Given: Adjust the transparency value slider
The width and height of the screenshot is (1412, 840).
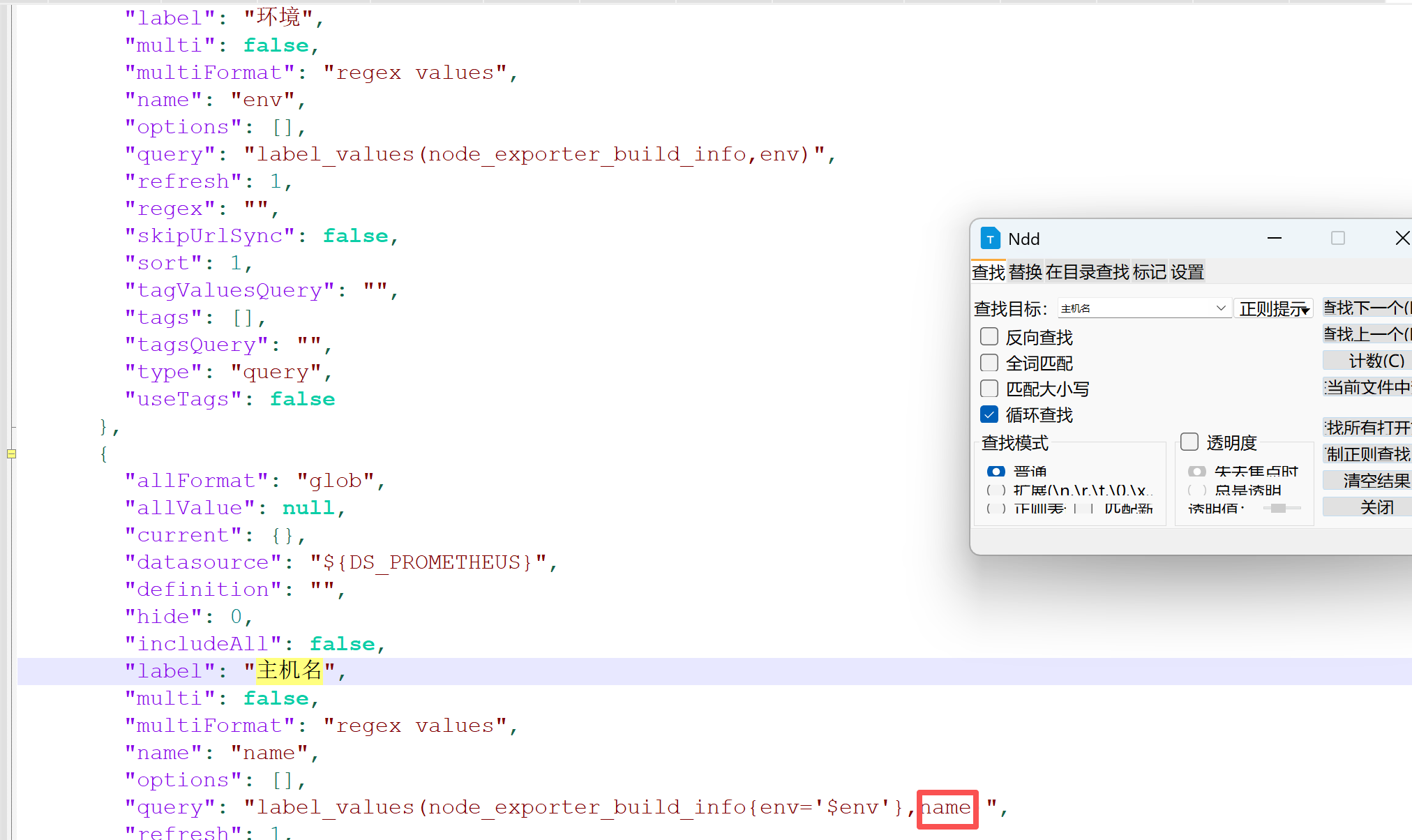Looking at the screenshot, I should click(1278, 508).
